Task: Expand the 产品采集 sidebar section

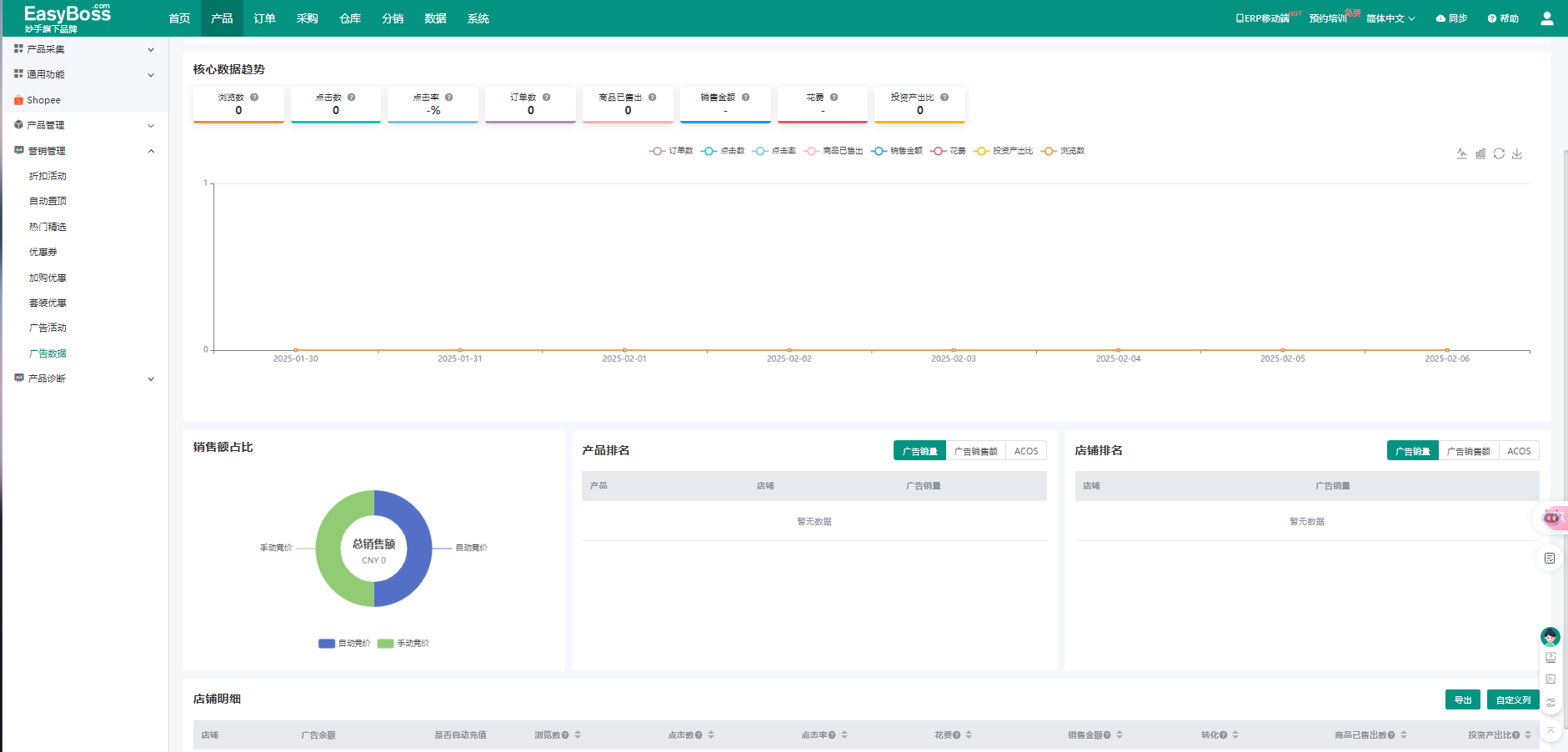Action: click(x=84, y=49)
